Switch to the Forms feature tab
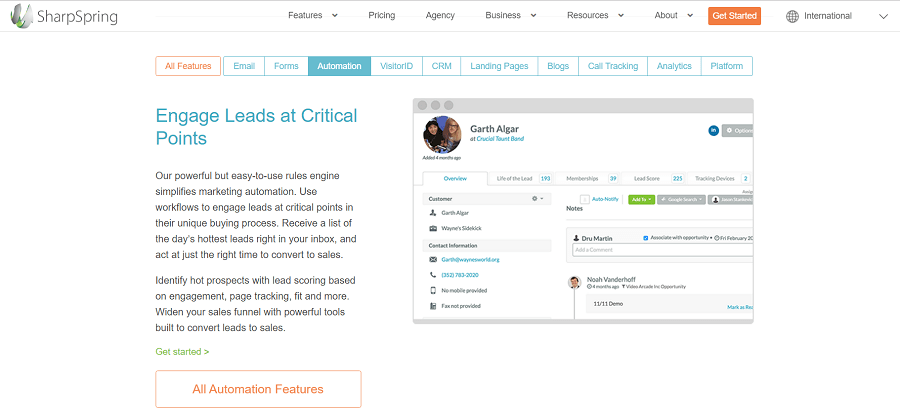The width and height of the screenshot is (900, 417). coord(286,66)
